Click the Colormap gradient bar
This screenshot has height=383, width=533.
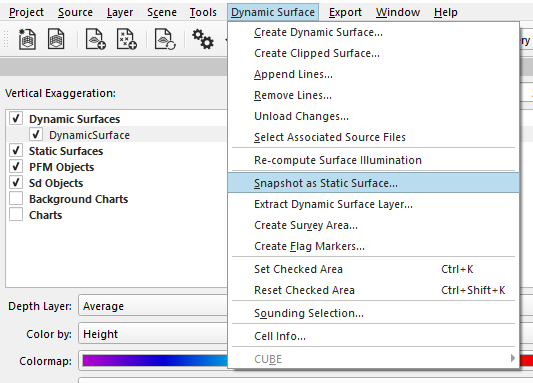(155, 361)
